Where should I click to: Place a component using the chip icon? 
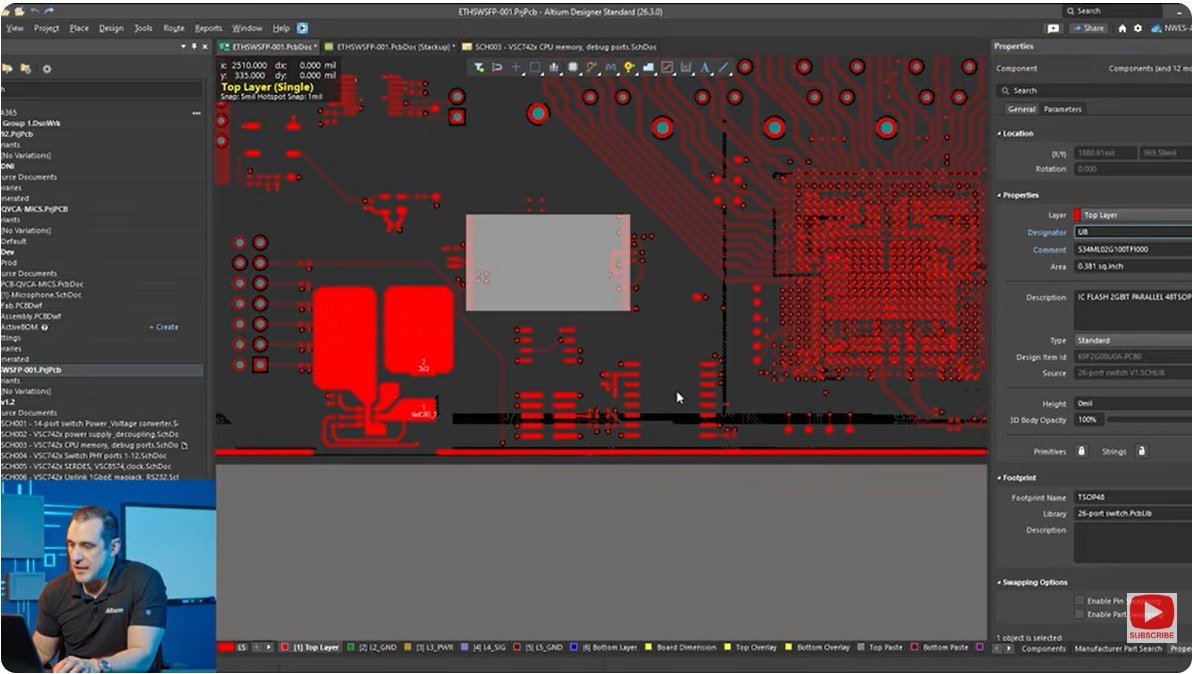pos(573,68)
